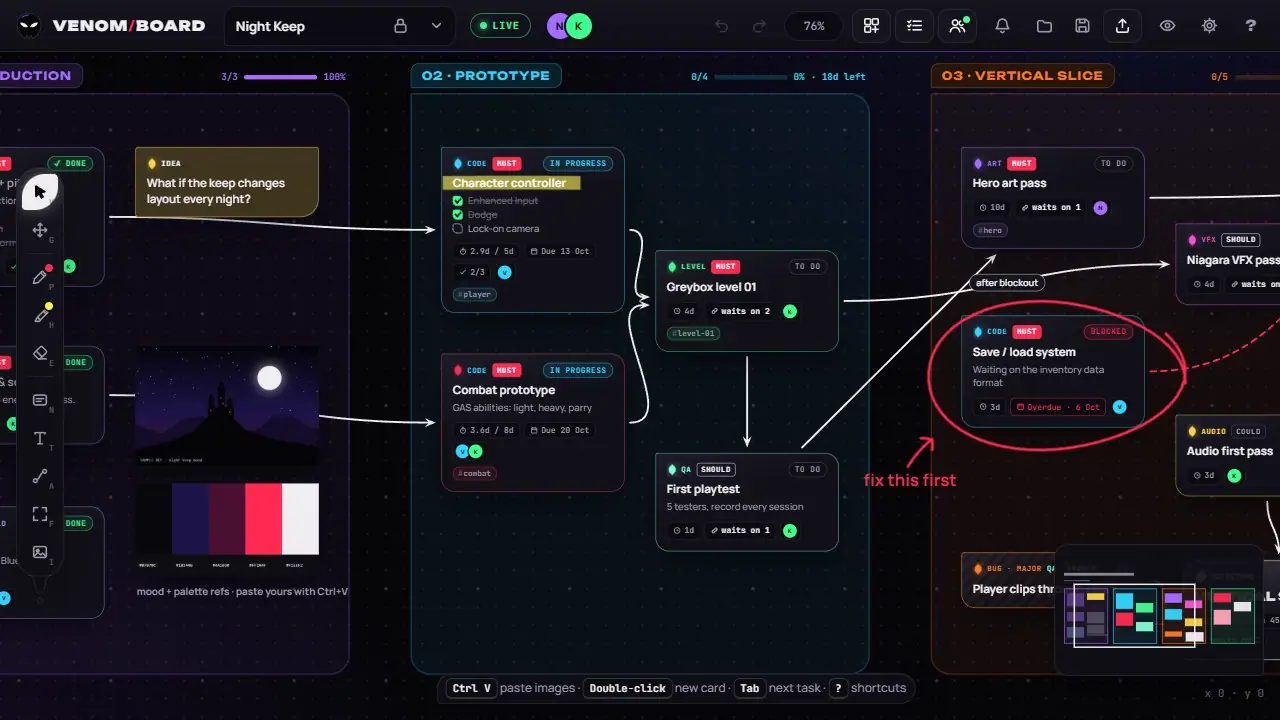Select the 02 · PROTOTYPE column header
This screenshot has height=720, width=1280.
(486, 76)
